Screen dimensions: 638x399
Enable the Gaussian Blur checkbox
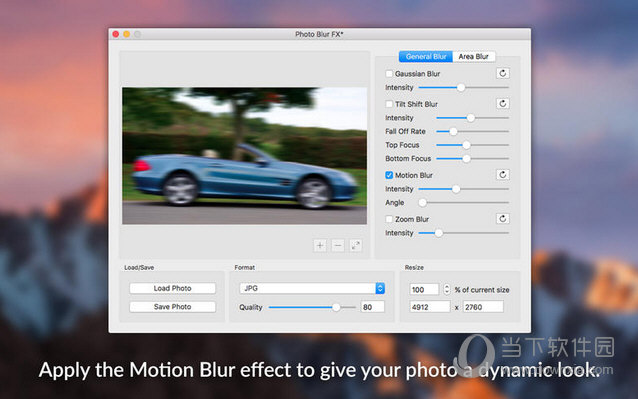389,74
